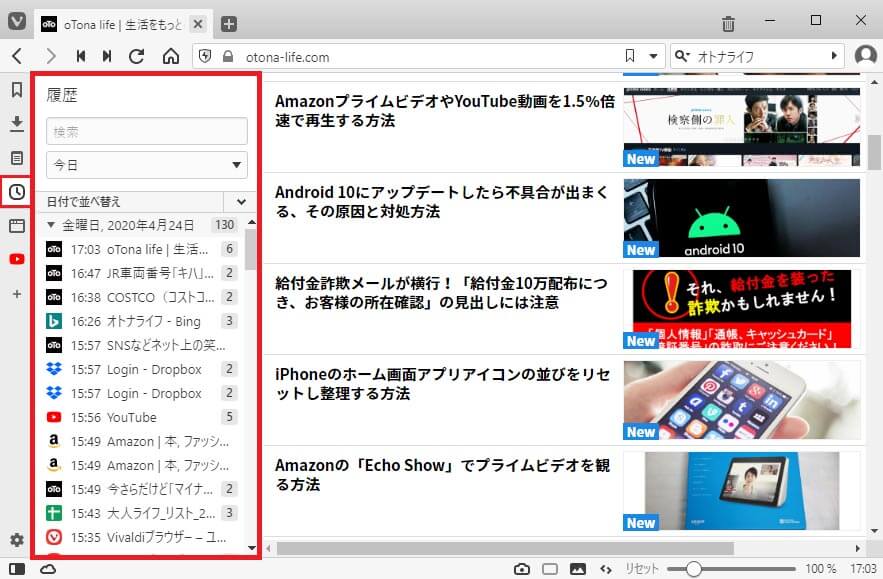Image resolution: width=883 pixels, height=579 pixels.
Task: Open 16:26 オトナライフ - Bing entry
Action: pyautogui.click(x=141, y=321)
